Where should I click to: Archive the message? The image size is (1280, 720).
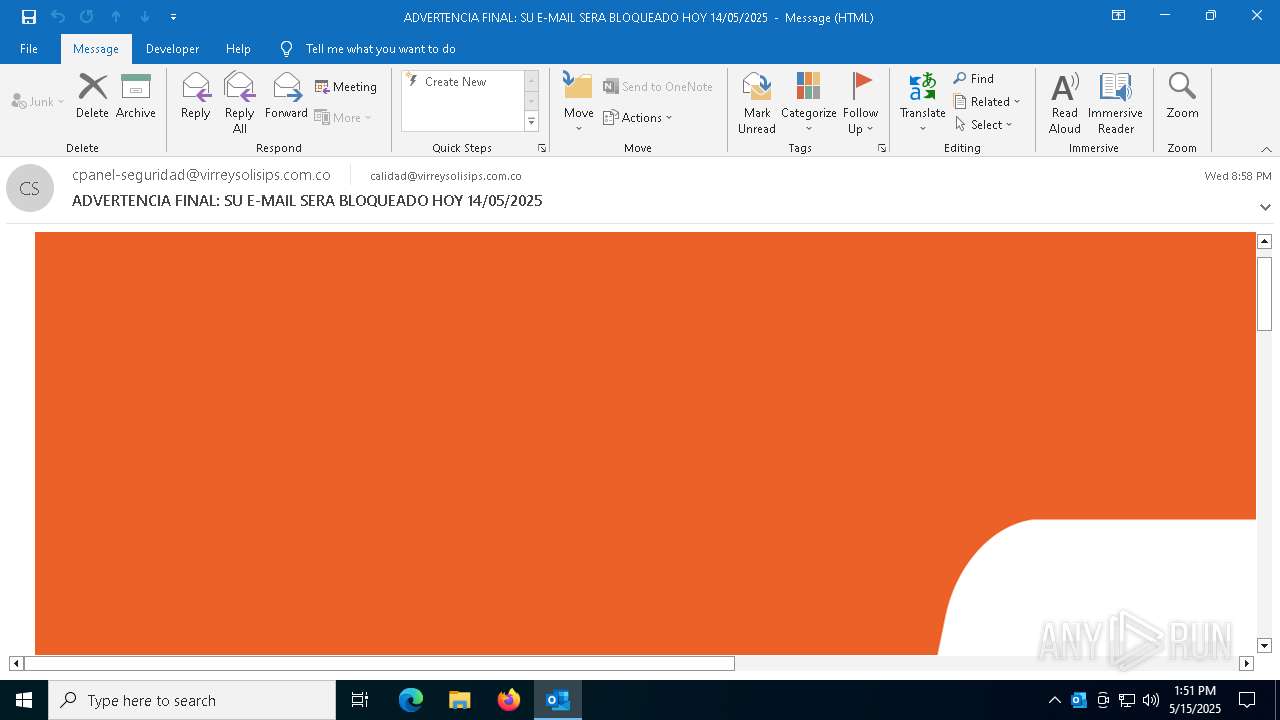[136, 97]
